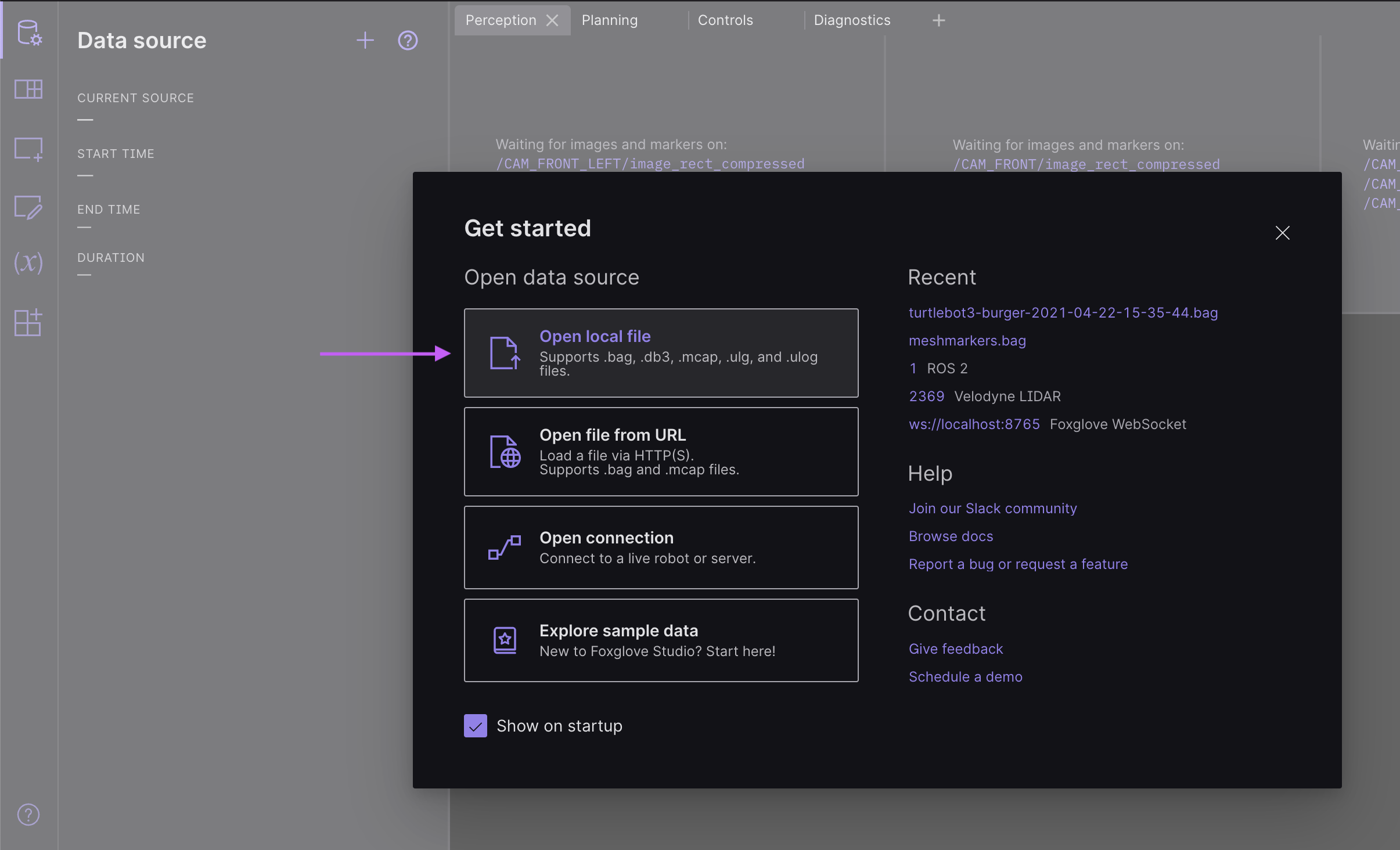
Task: Switch to the Planning tab
Action: coord(609,20)
